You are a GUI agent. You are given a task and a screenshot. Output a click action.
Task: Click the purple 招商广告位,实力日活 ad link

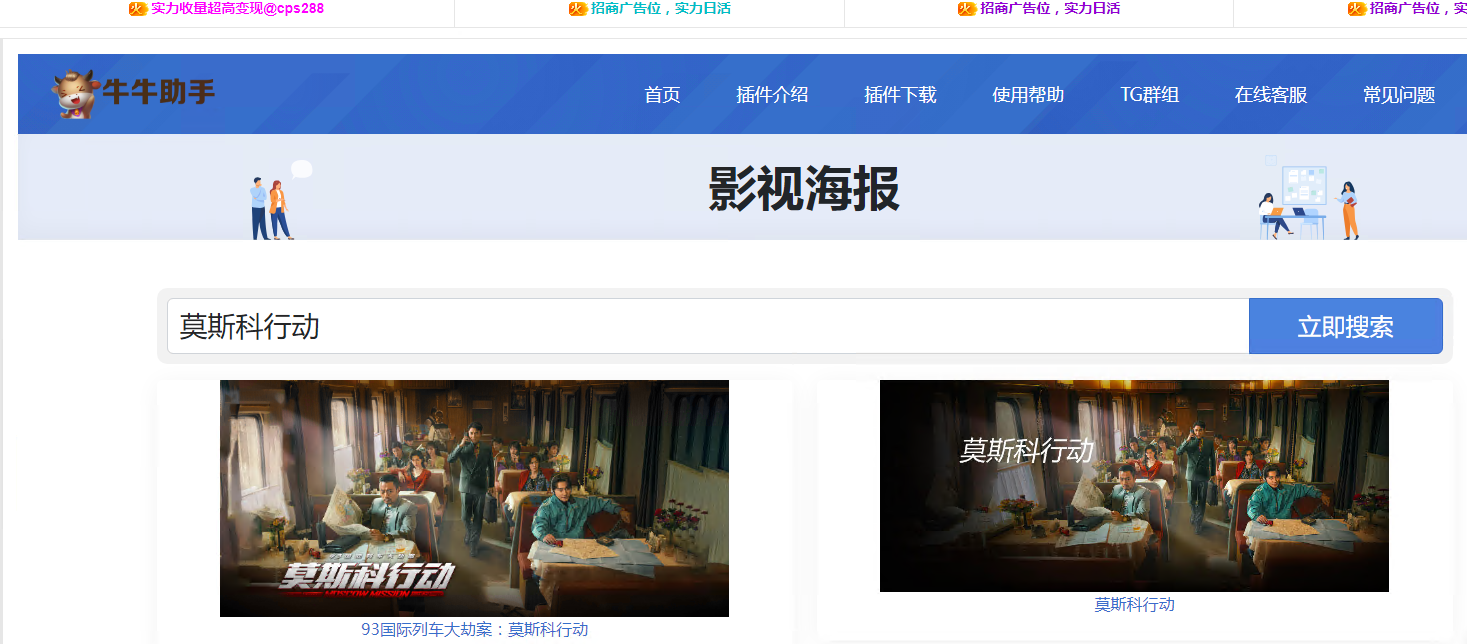click(1050, 9)
